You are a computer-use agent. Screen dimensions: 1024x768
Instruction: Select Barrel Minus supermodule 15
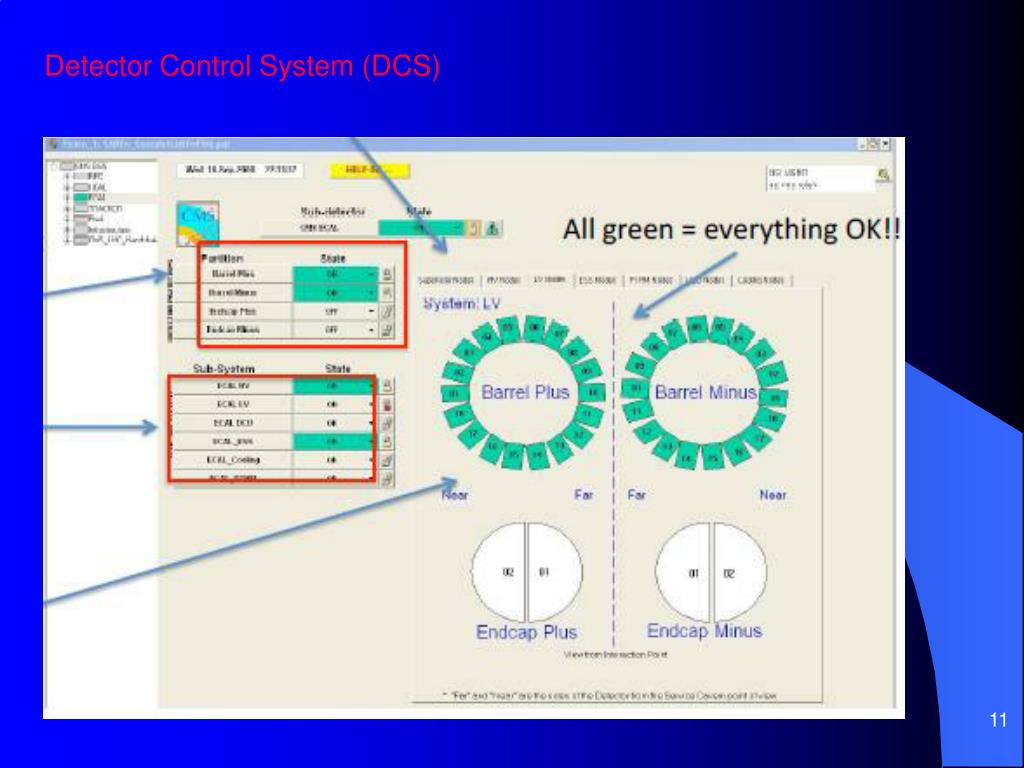(713, 457)
